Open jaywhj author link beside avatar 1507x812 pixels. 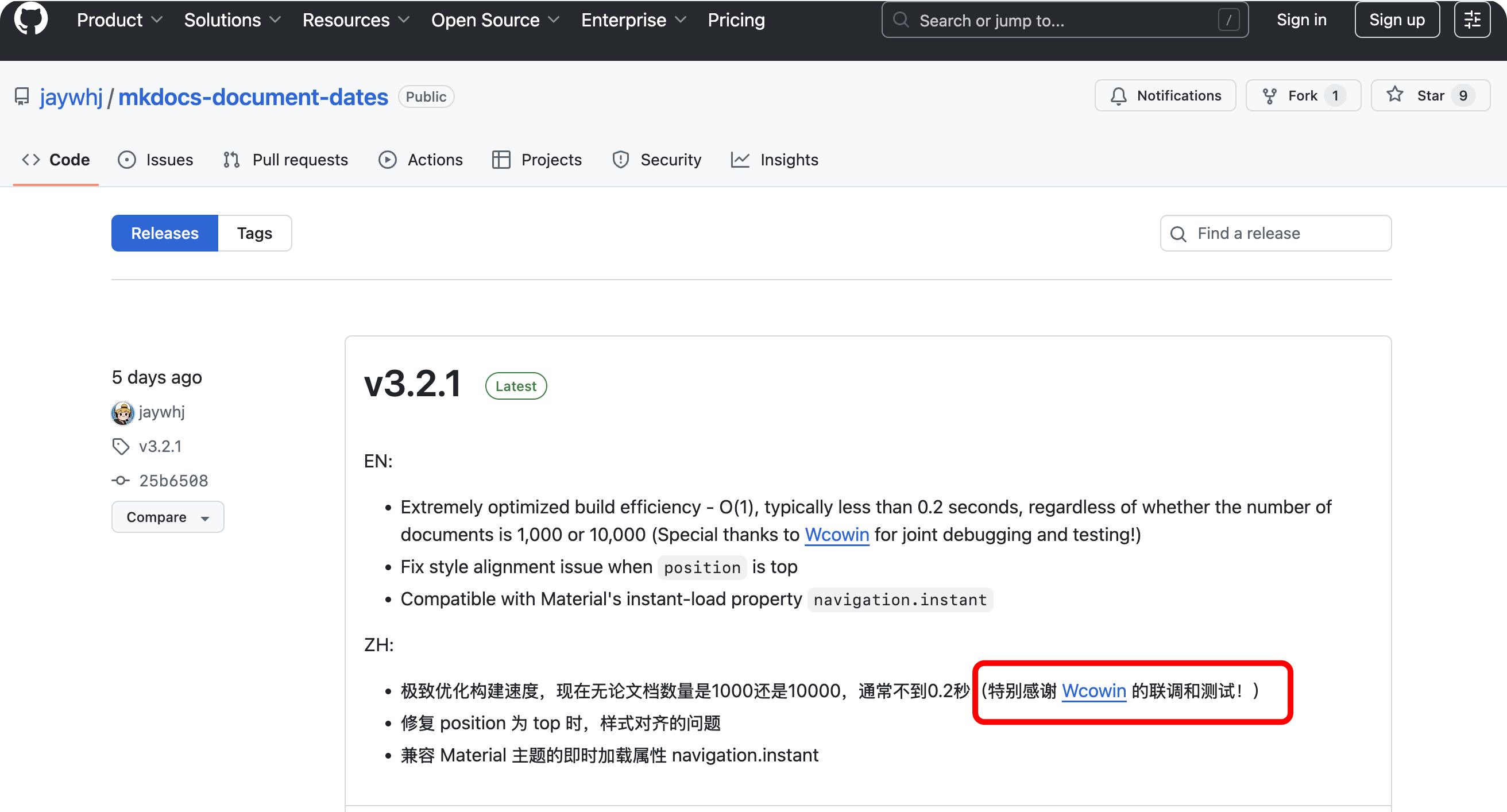[x=161, y=412]
